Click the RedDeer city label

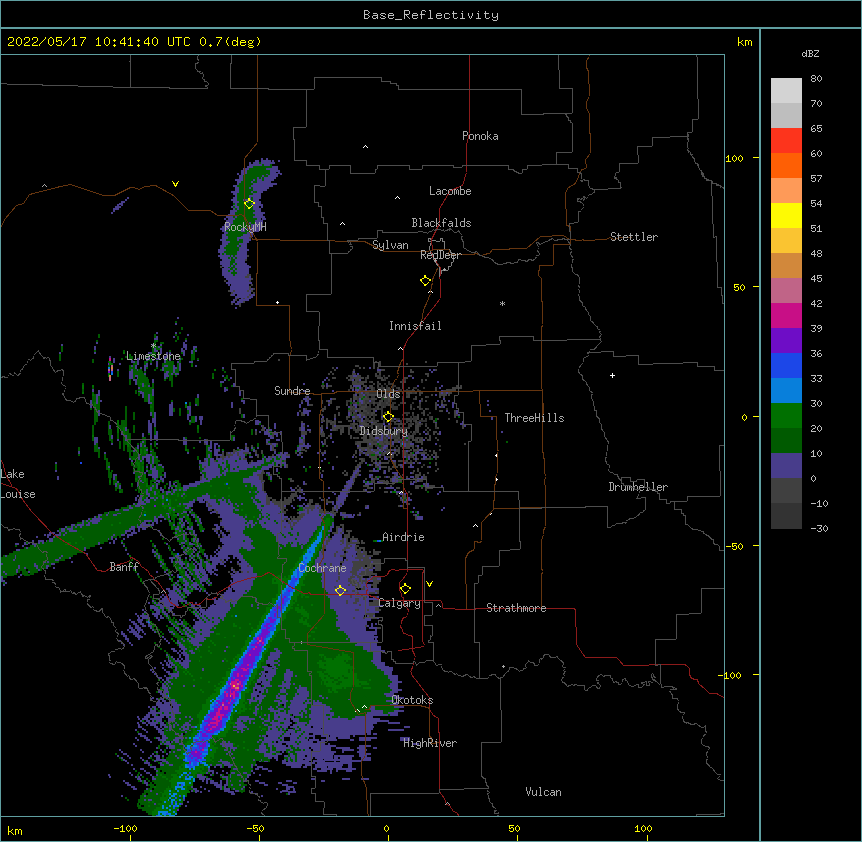point(440,255)
